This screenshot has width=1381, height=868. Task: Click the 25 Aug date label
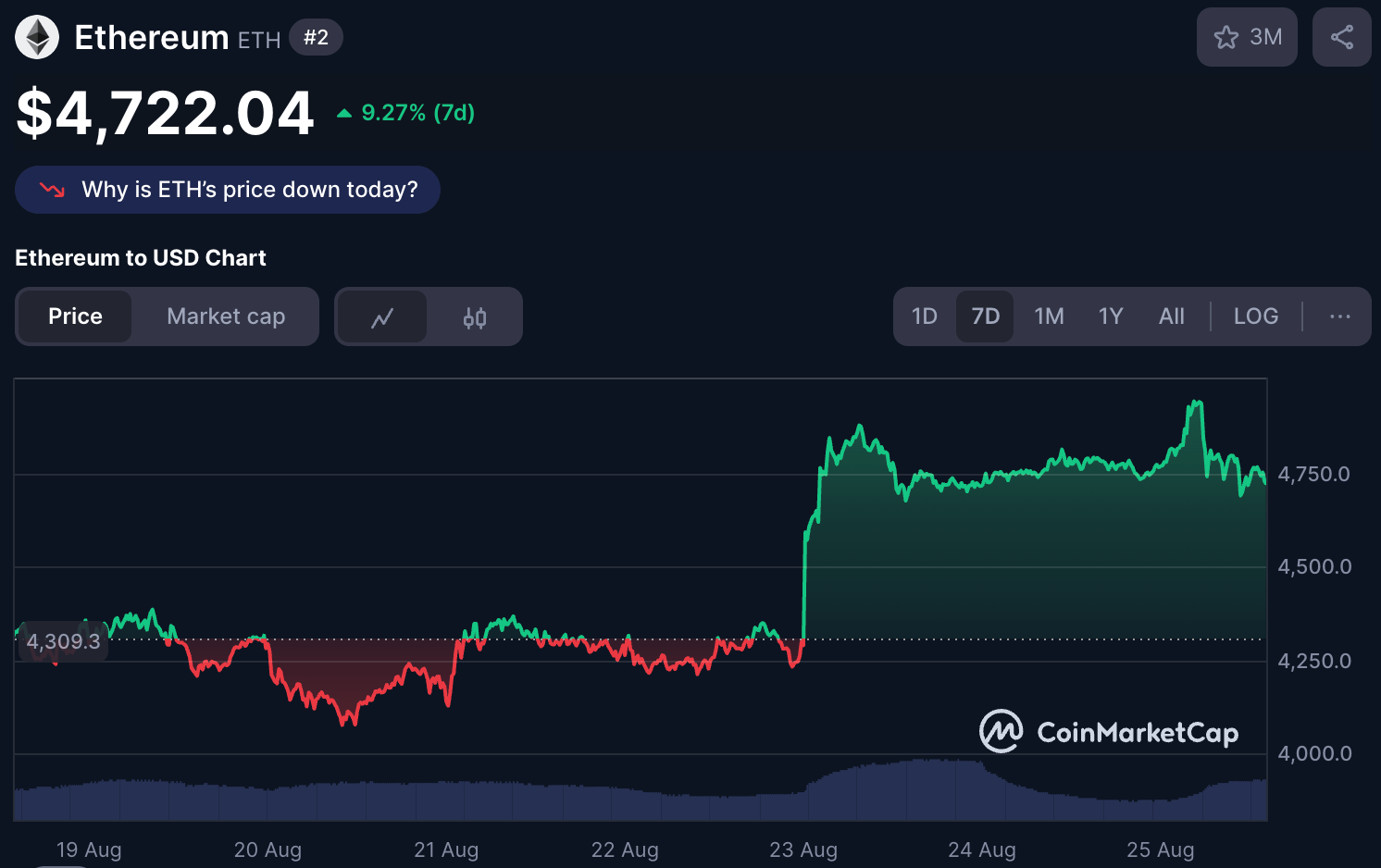tap(1161, 849)
